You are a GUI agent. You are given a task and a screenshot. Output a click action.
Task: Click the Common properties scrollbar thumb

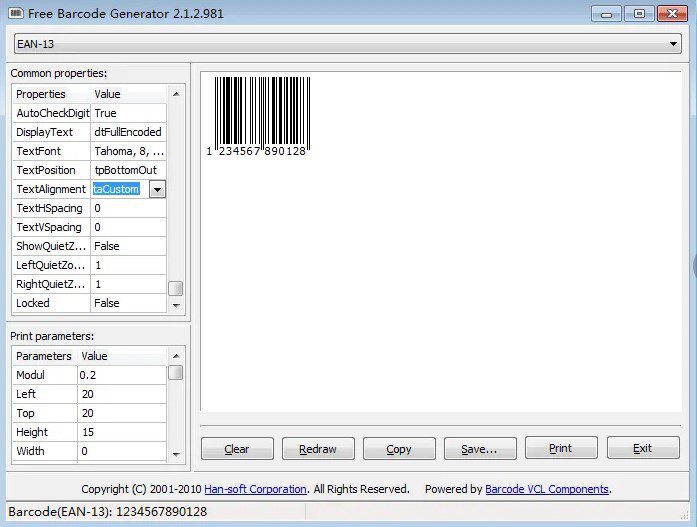(176, 288)
